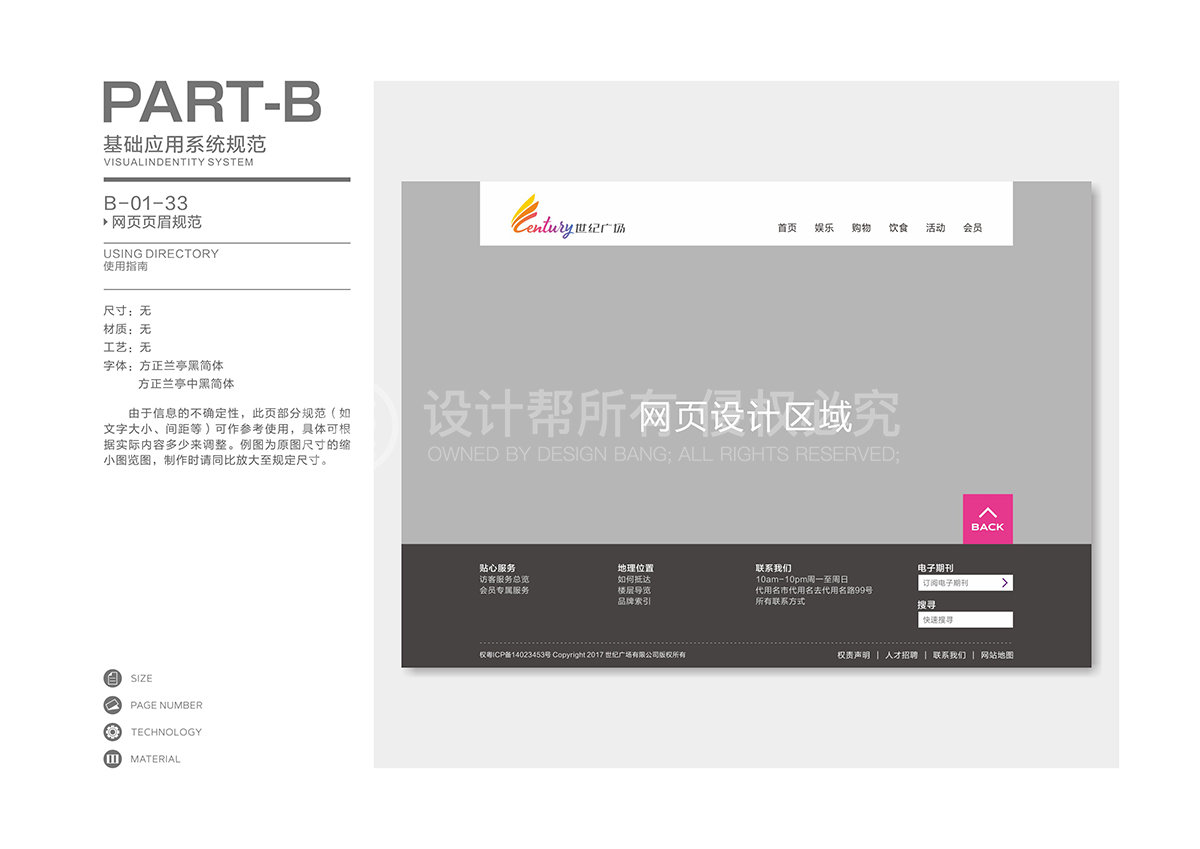Click the 地理位置 footer heading
The height and width of the screenshot is (849, 1200).
click(x=635, y=568)
